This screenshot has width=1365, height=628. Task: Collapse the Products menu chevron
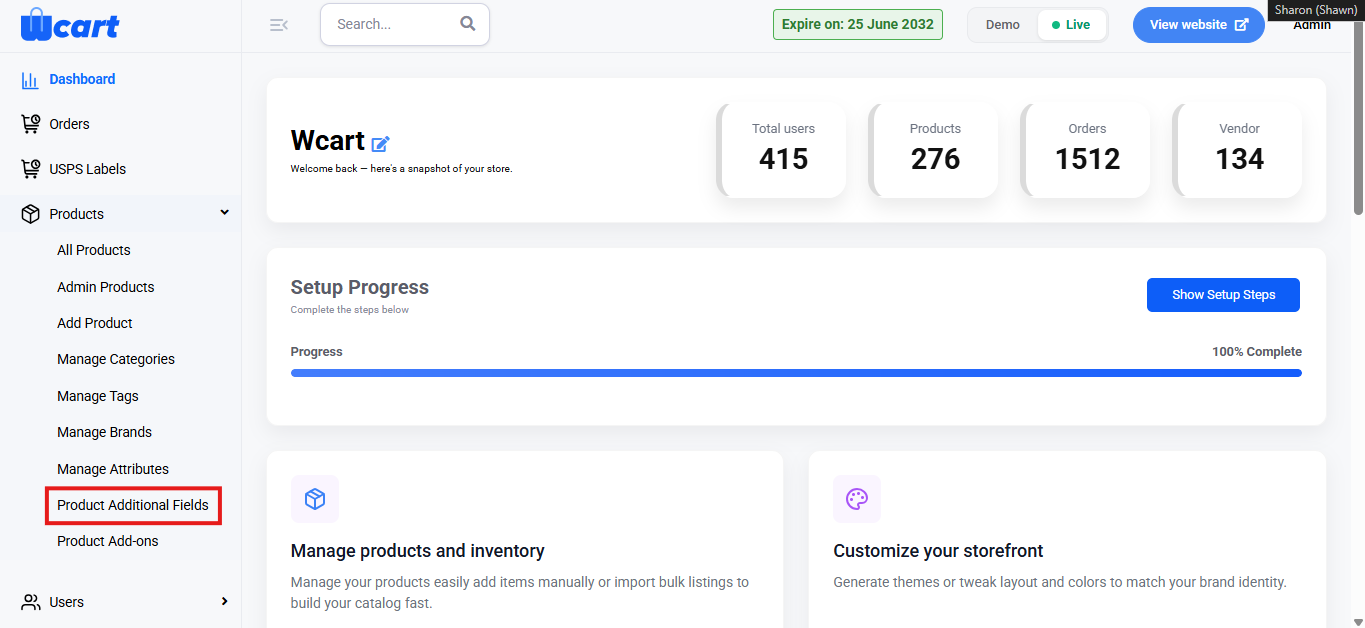click(225, 213)
